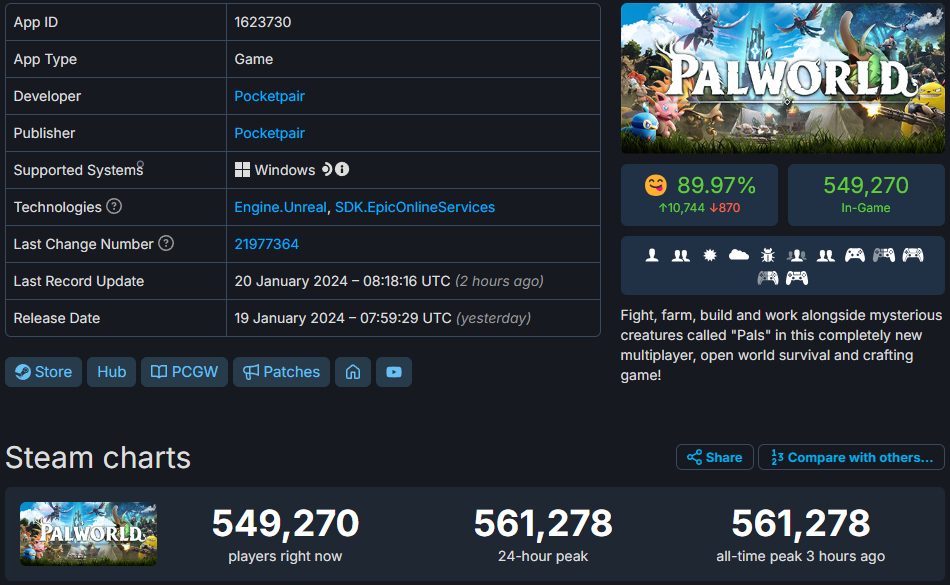Screen dimensions: 950x585
Task: Click the last controller icon in top row
Action: pyautogui.click(x=913, y=256)
